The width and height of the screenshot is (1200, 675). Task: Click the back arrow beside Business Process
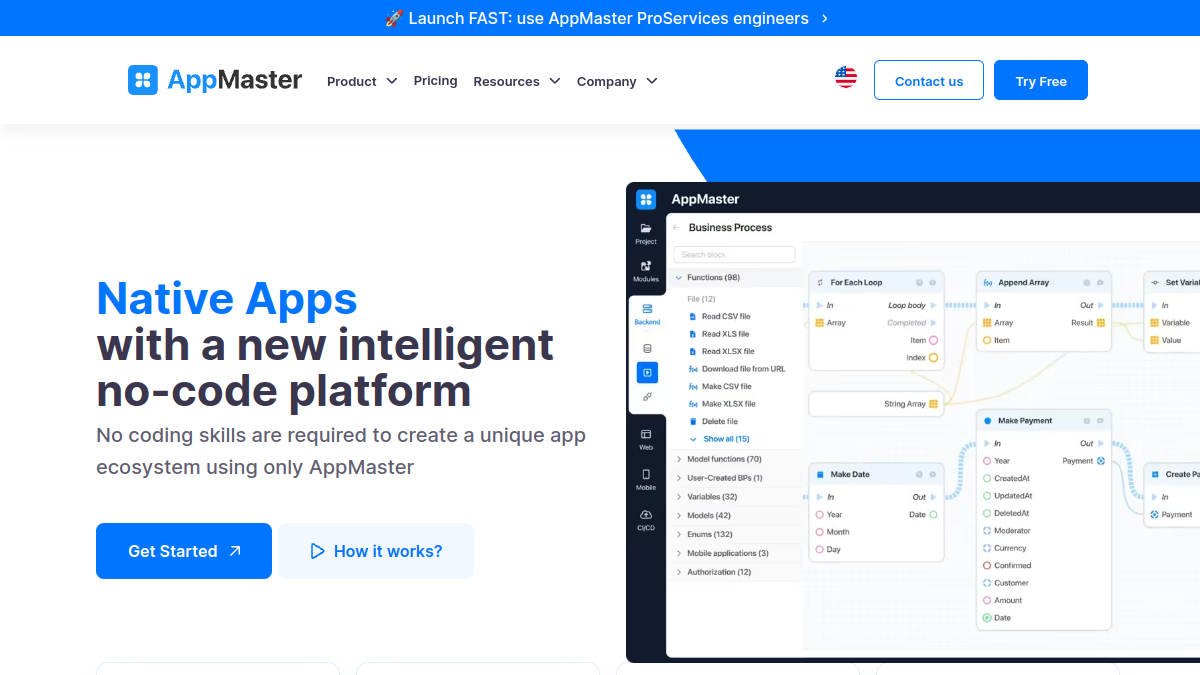677,228
